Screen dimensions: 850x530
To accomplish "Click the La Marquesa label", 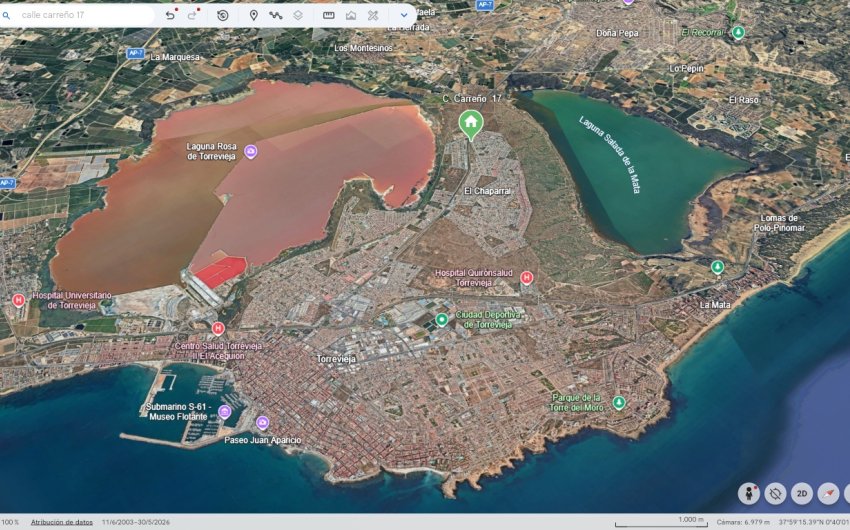I will tap(175, 57).
